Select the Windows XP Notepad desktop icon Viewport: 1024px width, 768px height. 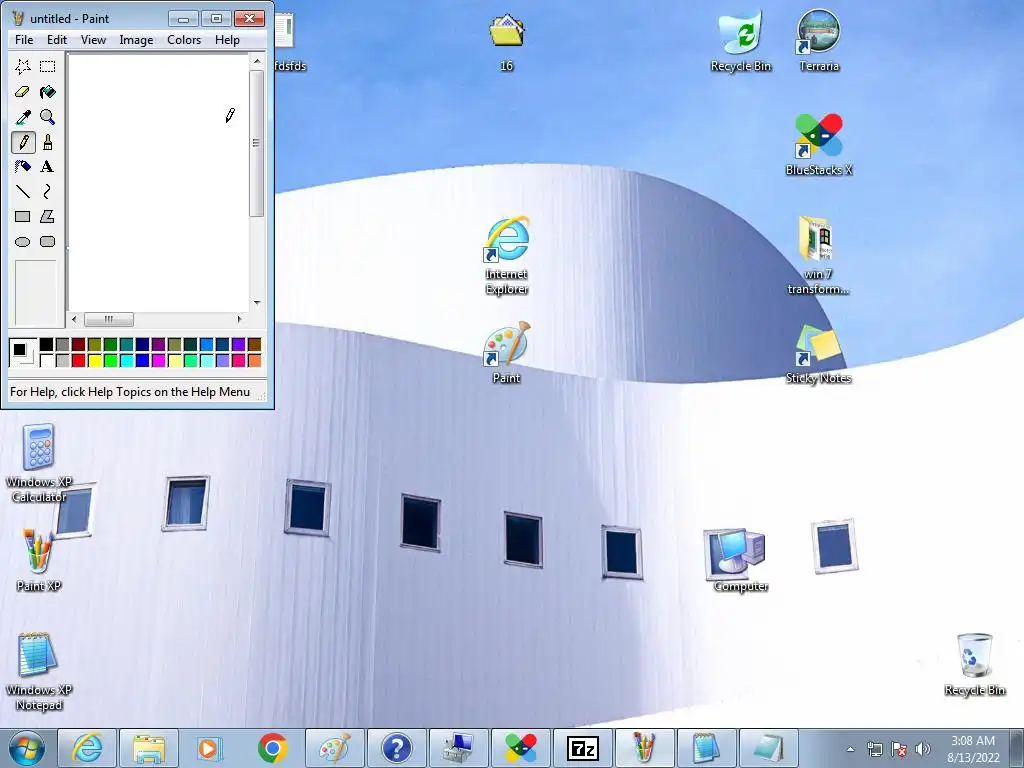pos(39,672)
